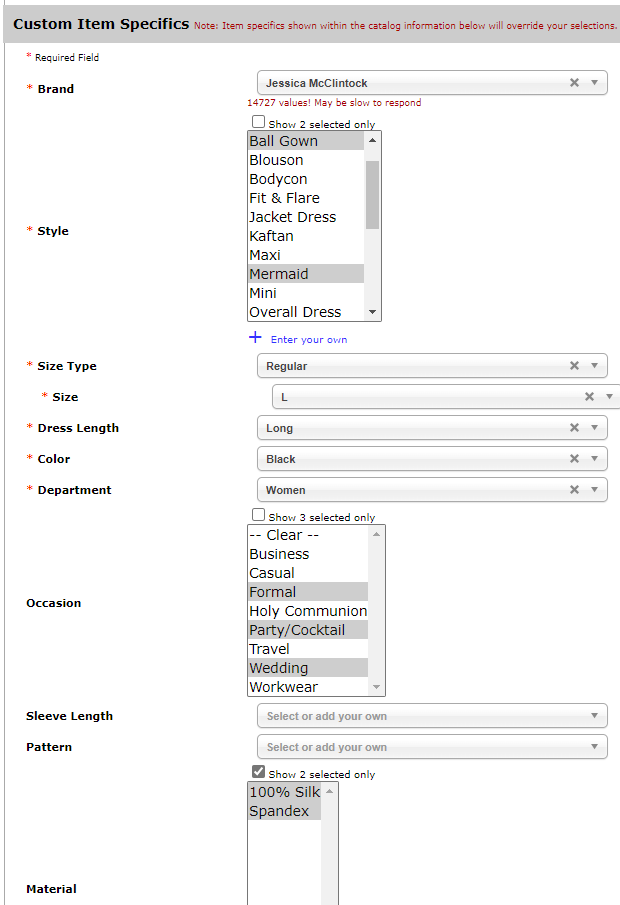The width and height of the screenshot is (620, 905).
Task: Click the Style list scroll-down arrow
Action: [x=372, y=312]
